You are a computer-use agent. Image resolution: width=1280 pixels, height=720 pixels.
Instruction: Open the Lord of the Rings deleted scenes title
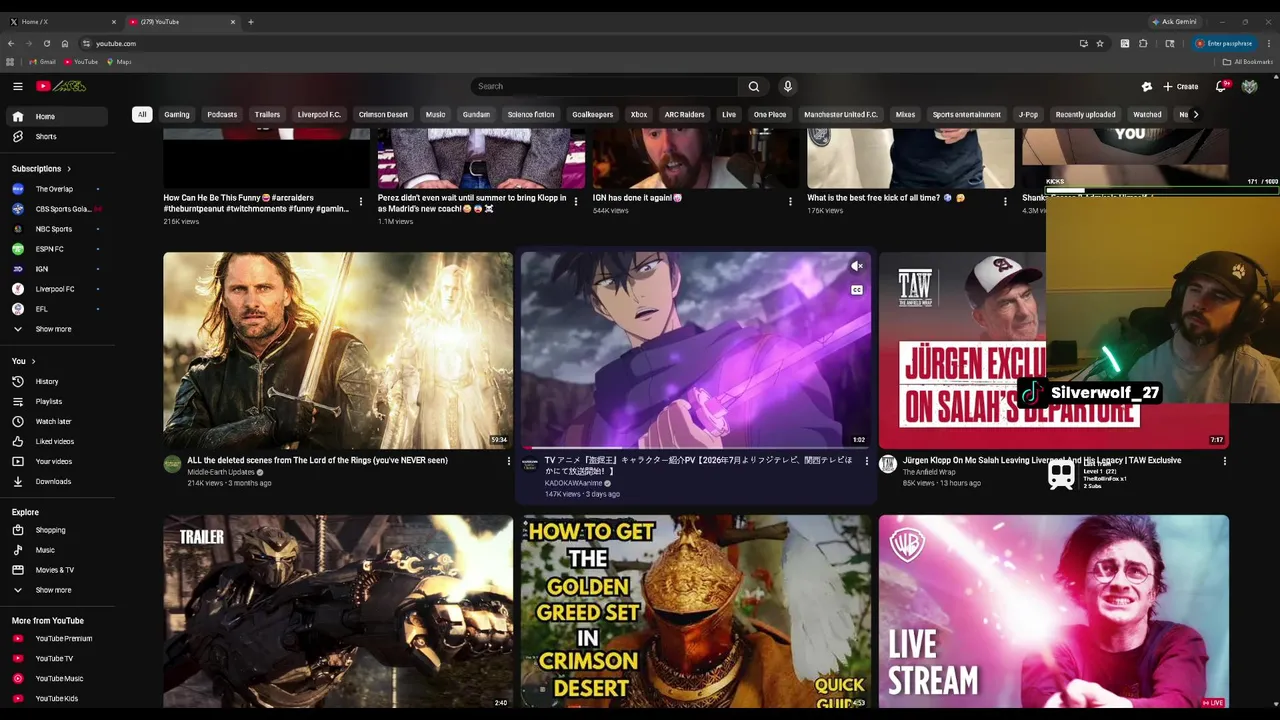pyautogui.click(x=317, y=460)
